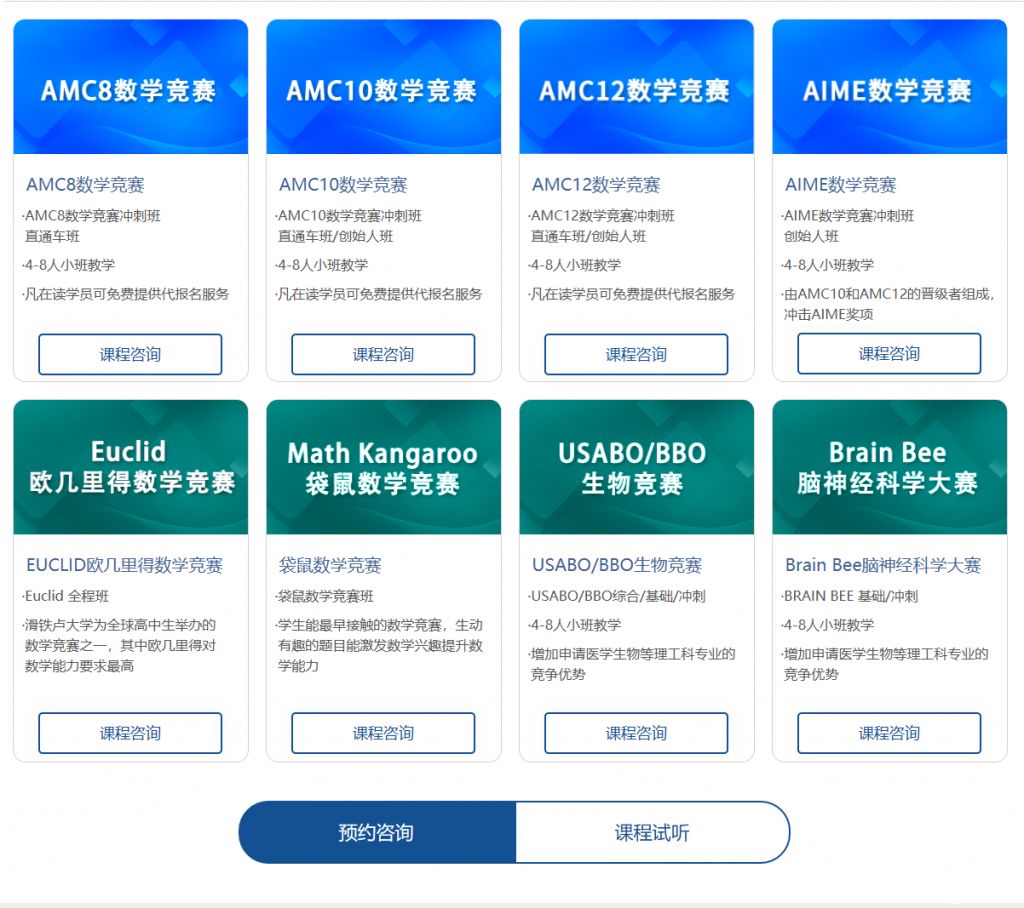Screen dimensions: 1024x908
Task: Open the EUCLID欧几里得数学竞赛 title link
Action: point(123,566)
